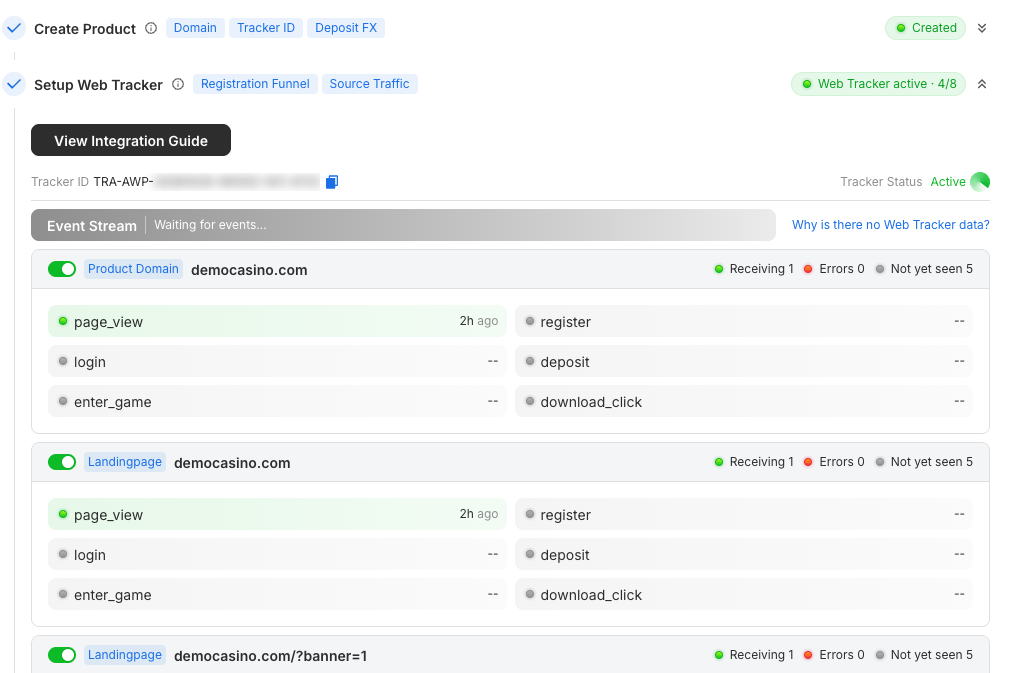Screen dimensions: 1011x673
Task: Click the Create Product info icon
Action: click(x=151, y=28)
